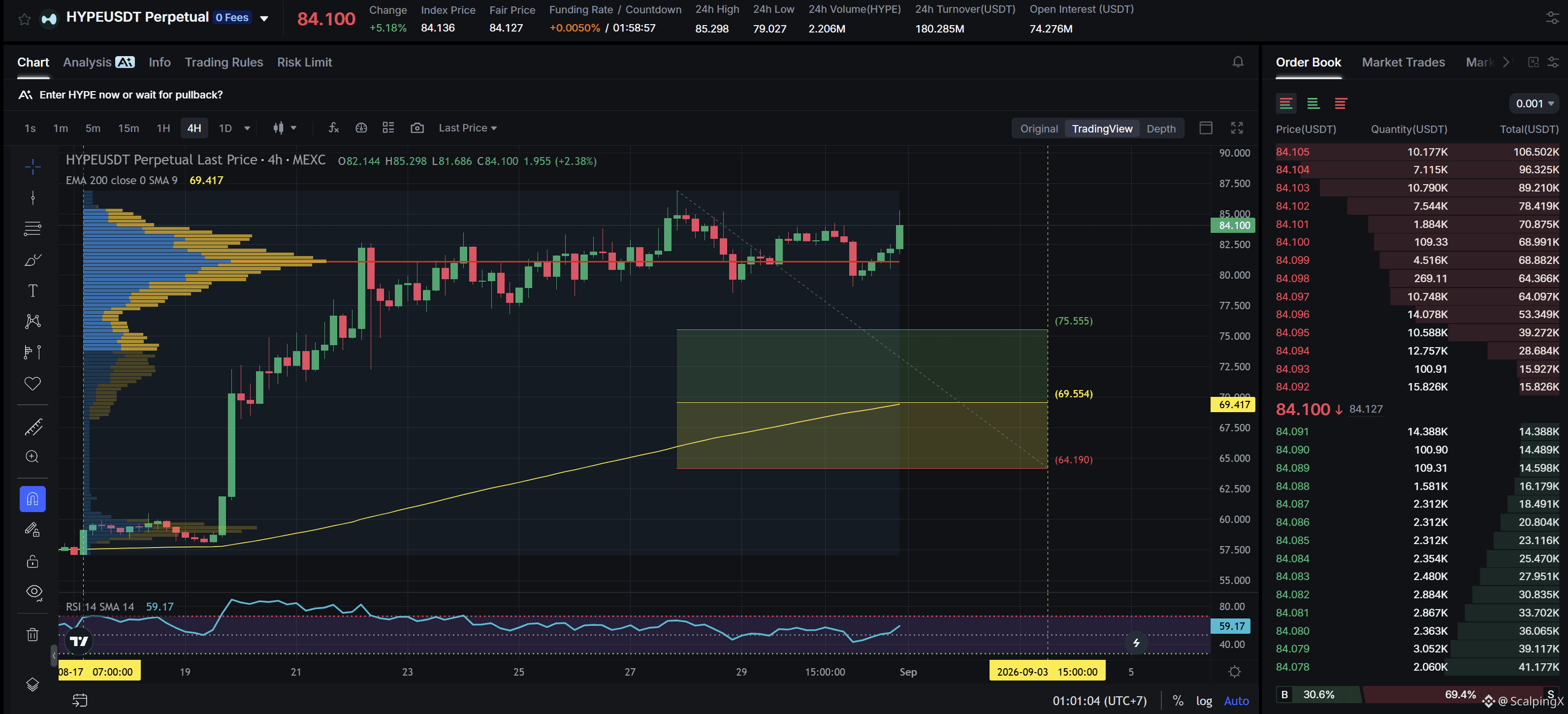Image resolution: width=1568 pixels, height=714 pixels.
Task: Toggle lock all drawing tools
Action: click(x=33, y=560)
